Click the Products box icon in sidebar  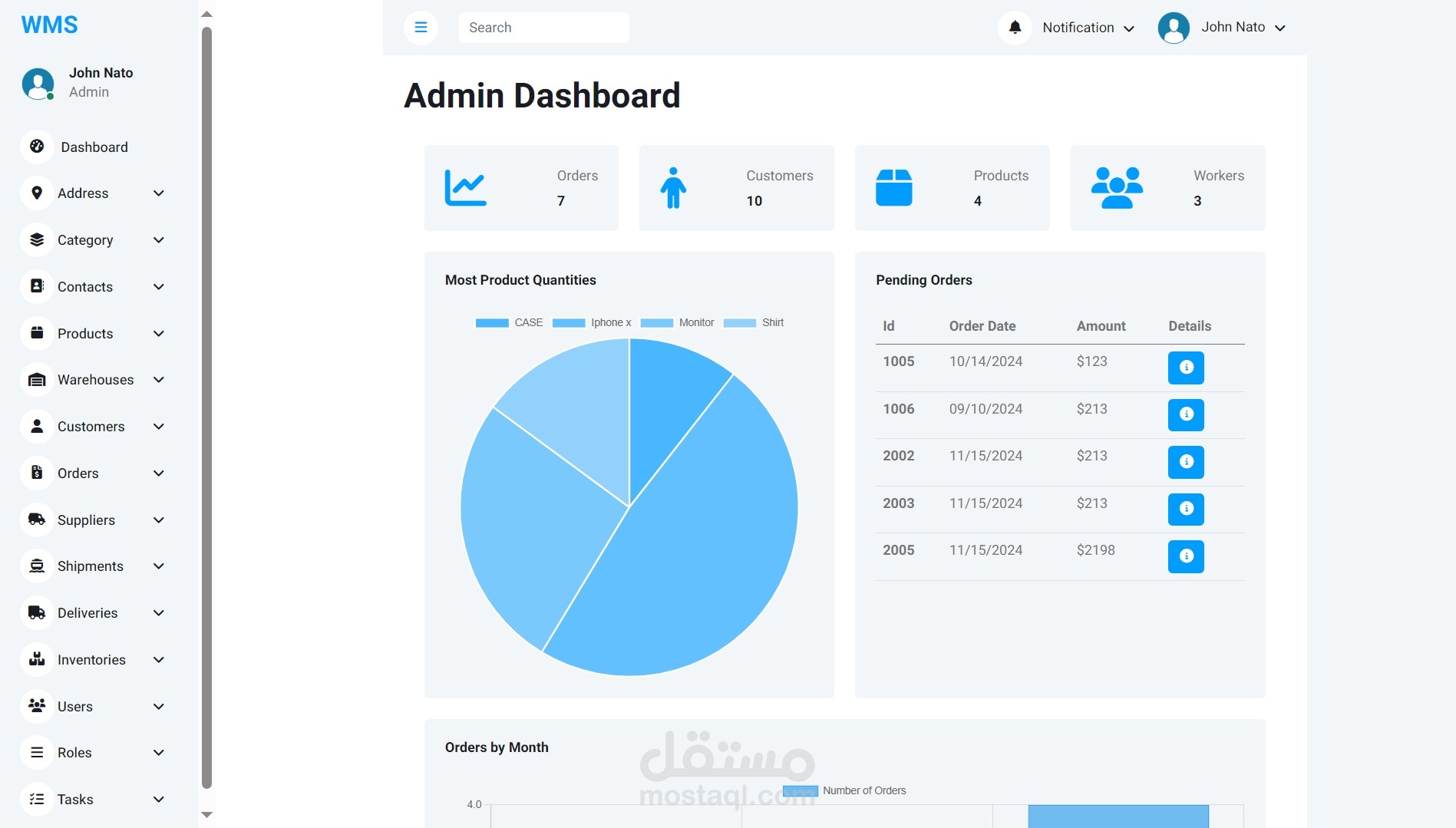point(37,333)
